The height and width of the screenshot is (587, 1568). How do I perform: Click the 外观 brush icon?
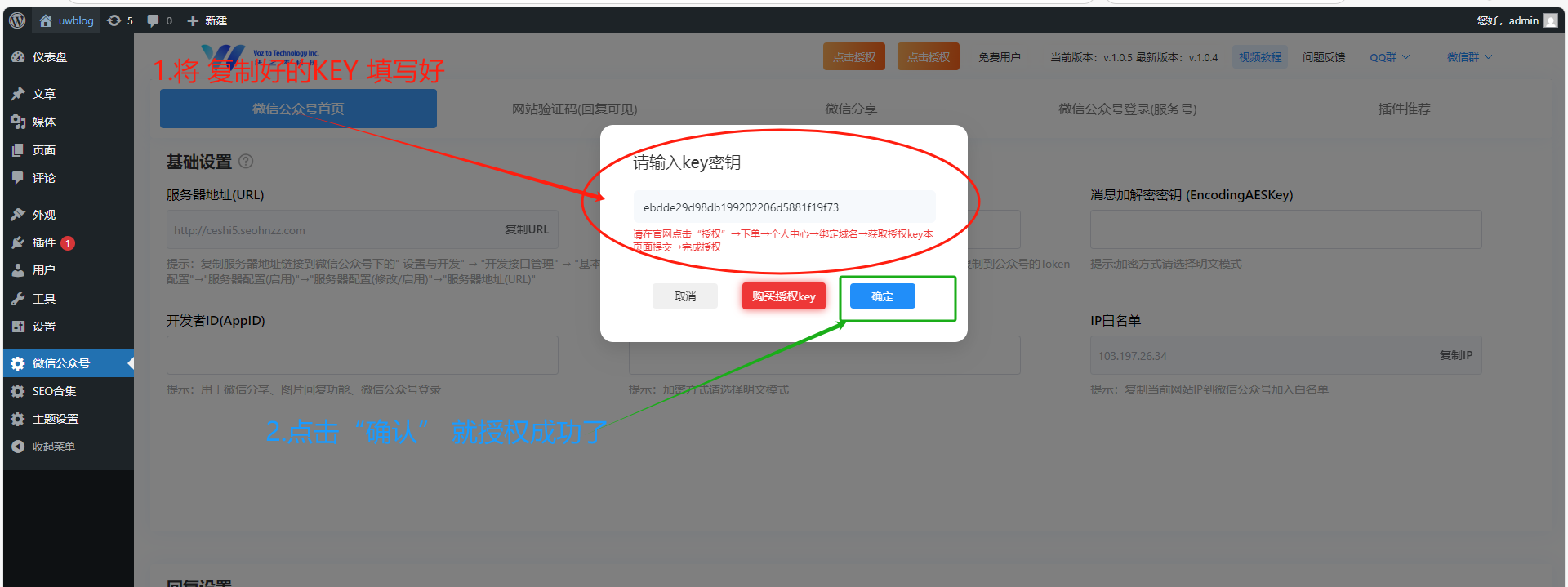tap(18, 215)
